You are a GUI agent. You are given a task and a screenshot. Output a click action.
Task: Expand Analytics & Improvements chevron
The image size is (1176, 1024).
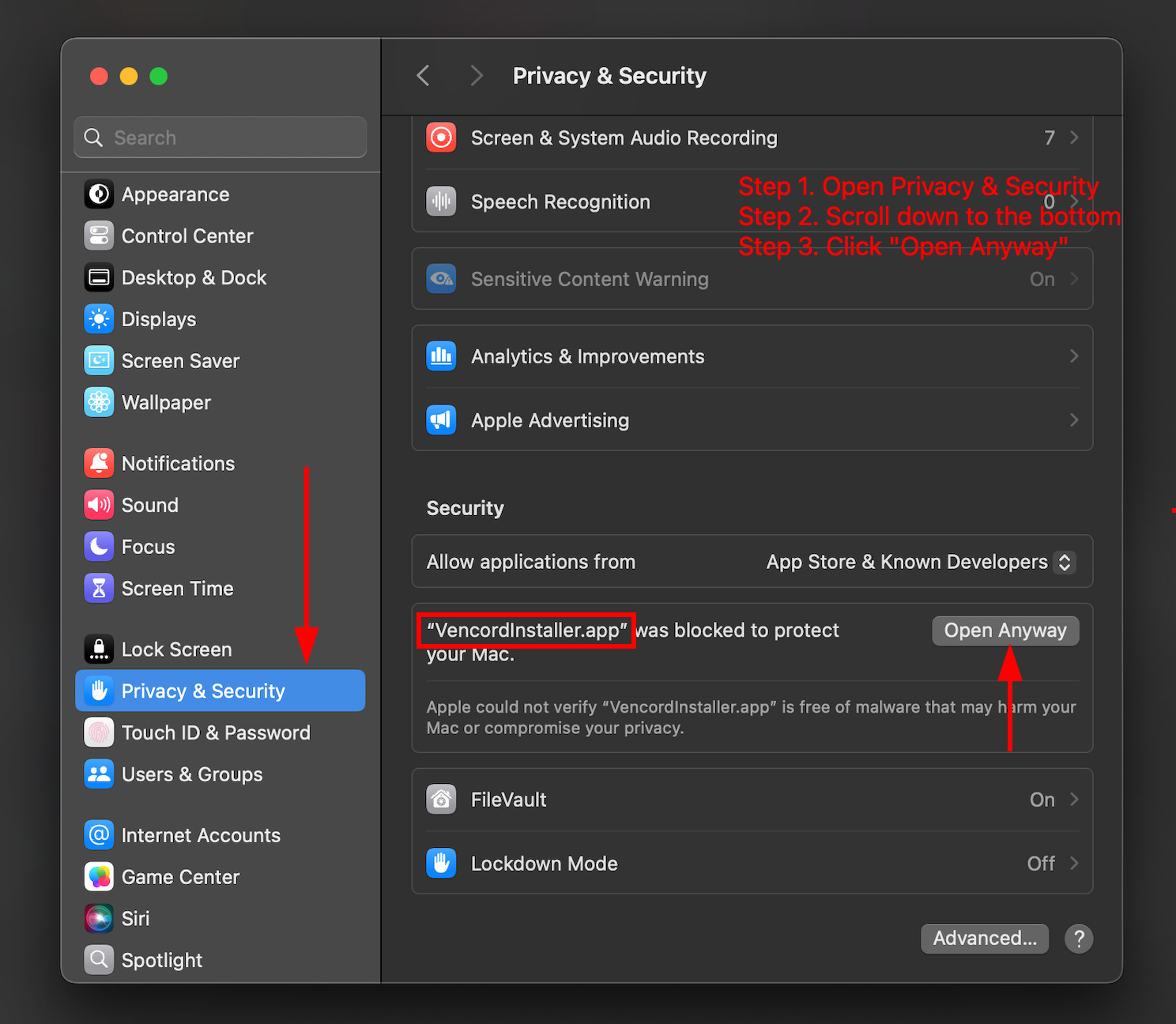[x=1073, y=356]
